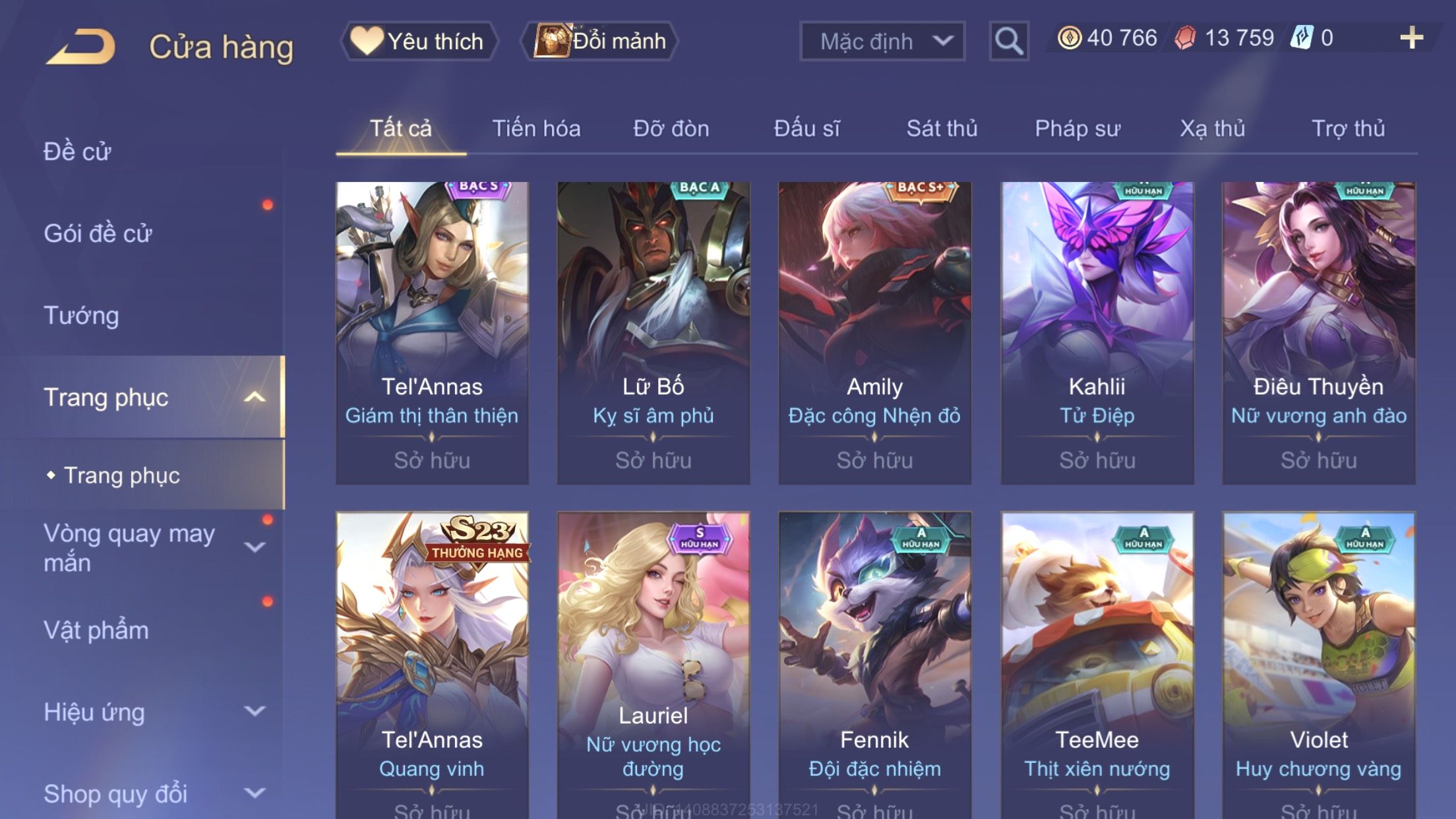Open the search magnifier icon
This screenshot has height=819, width=1456.
(x=1008, y=41)
